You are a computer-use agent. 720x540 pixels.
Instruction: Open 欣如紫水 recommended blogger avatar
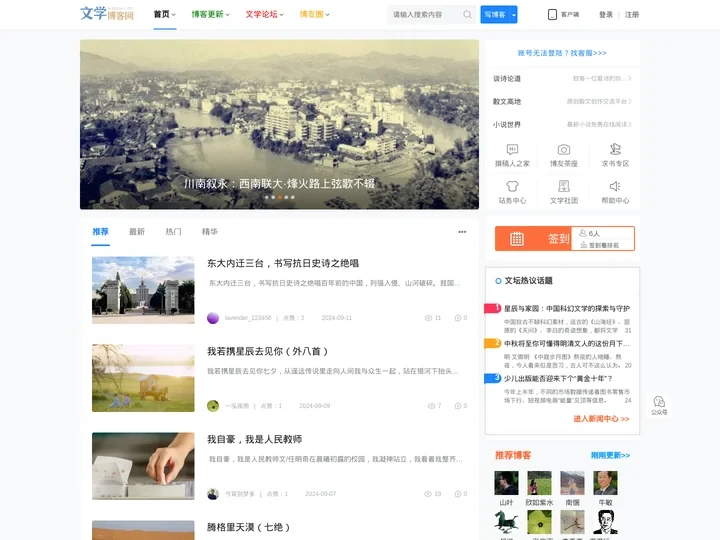click(540, 483)
